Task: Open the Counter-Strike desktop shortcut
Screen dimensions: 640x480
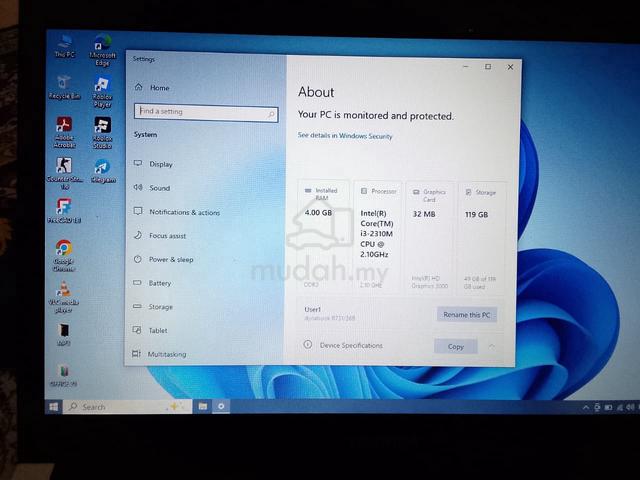Action: [x=64, y=173]
